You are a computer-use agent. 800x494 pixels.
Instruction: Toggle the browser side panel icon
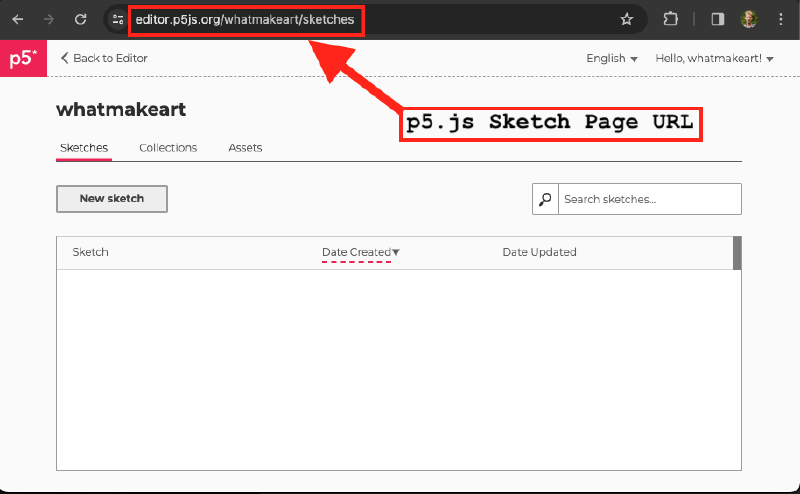pos(717,19)
